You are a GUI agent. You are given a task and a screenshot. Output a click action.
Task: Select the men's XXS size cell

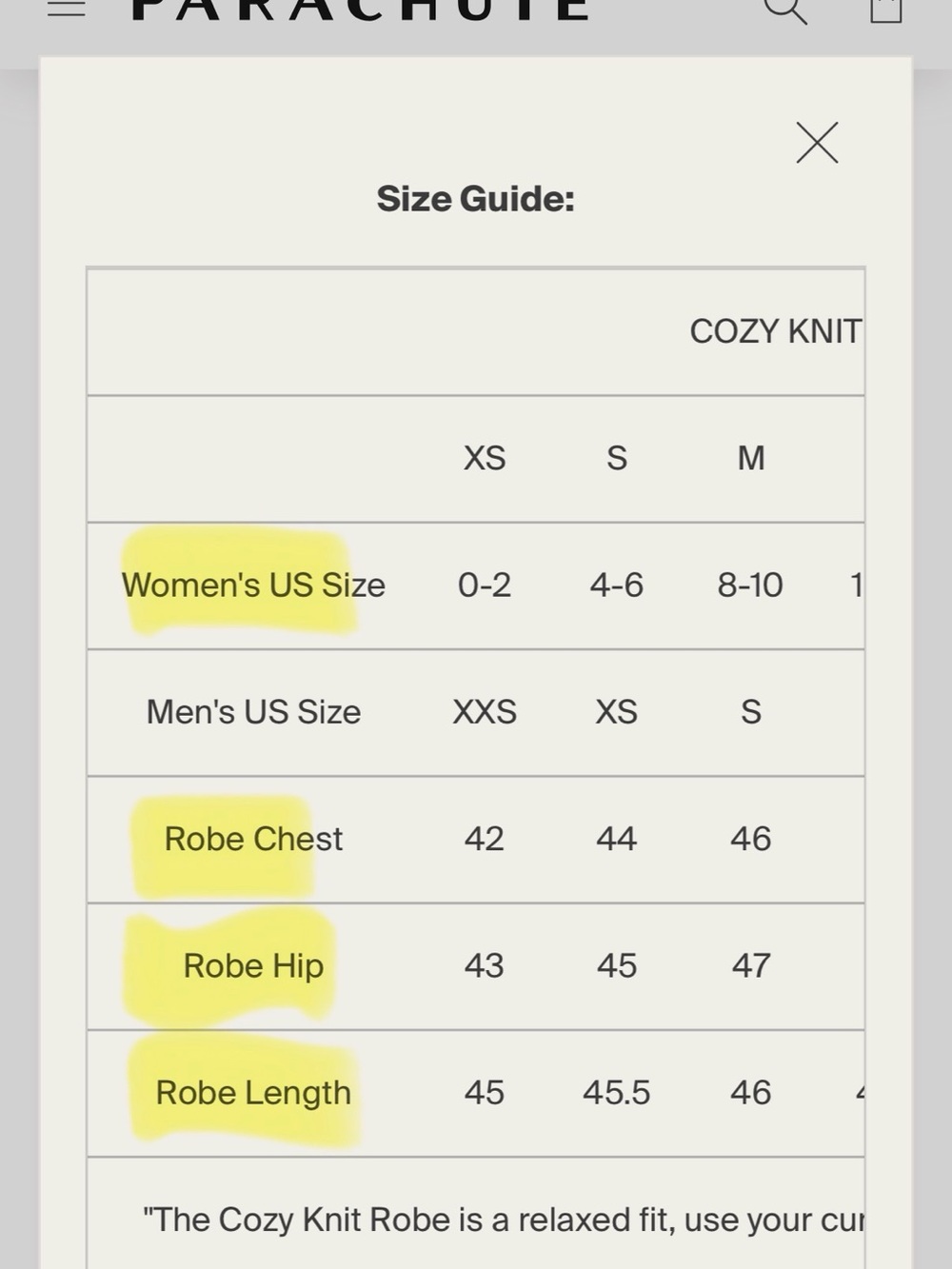[485, 712]
